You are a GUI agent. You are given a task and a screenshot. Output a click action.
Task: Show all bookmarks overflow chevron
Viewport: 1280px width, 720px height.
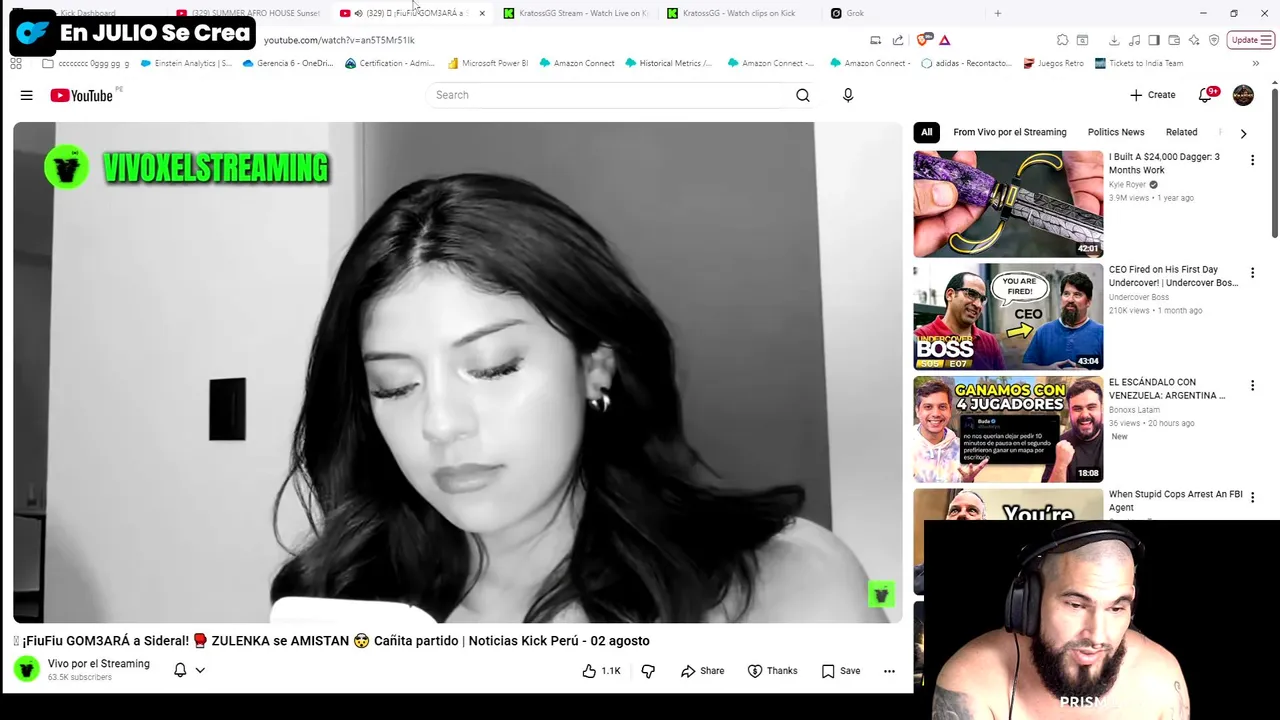point(1255,63)
